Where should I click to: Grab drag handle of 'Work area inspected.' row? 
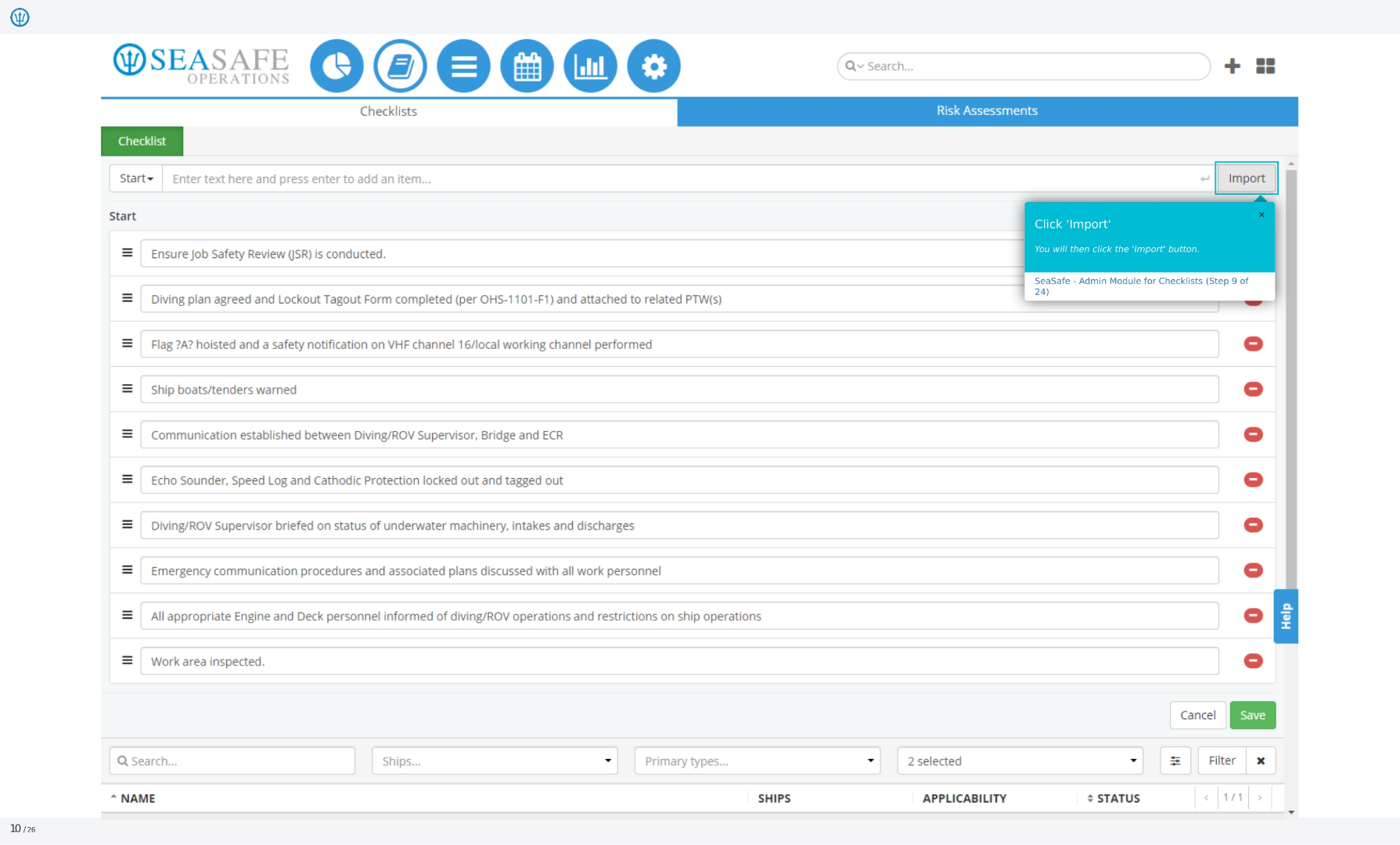(127, 661)
